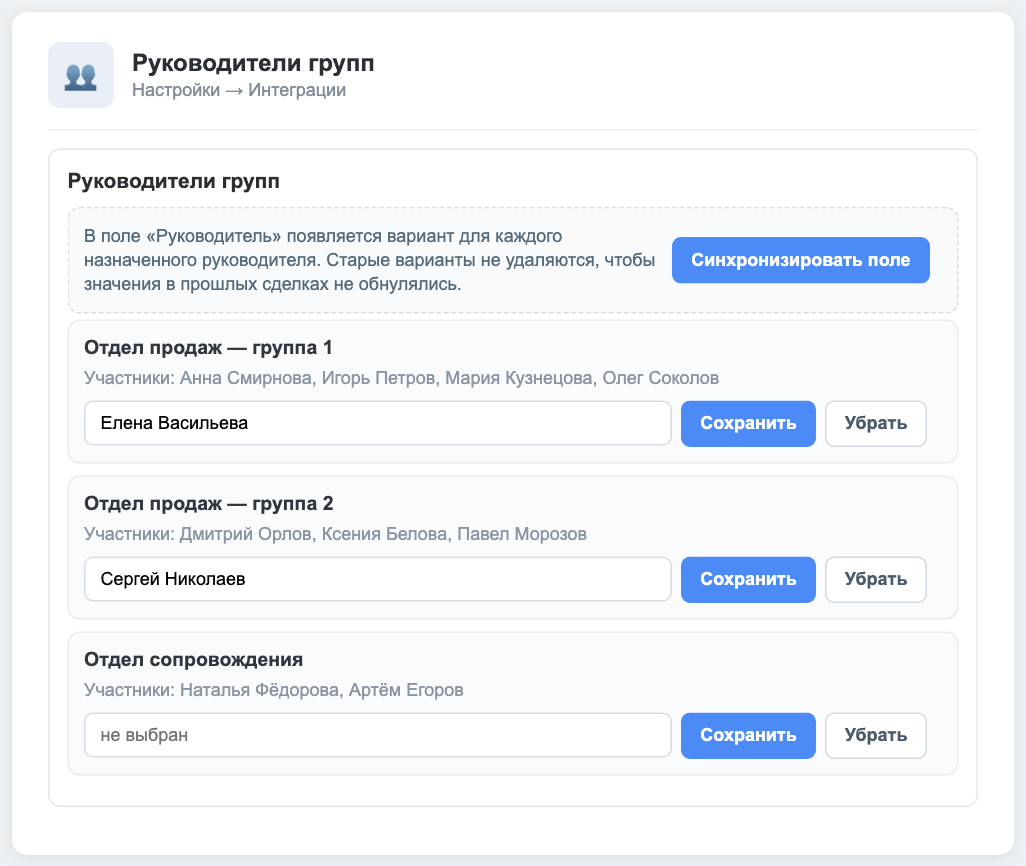Click page title Руководители групп in header
Screen dimensions: 1026x866
253,63
